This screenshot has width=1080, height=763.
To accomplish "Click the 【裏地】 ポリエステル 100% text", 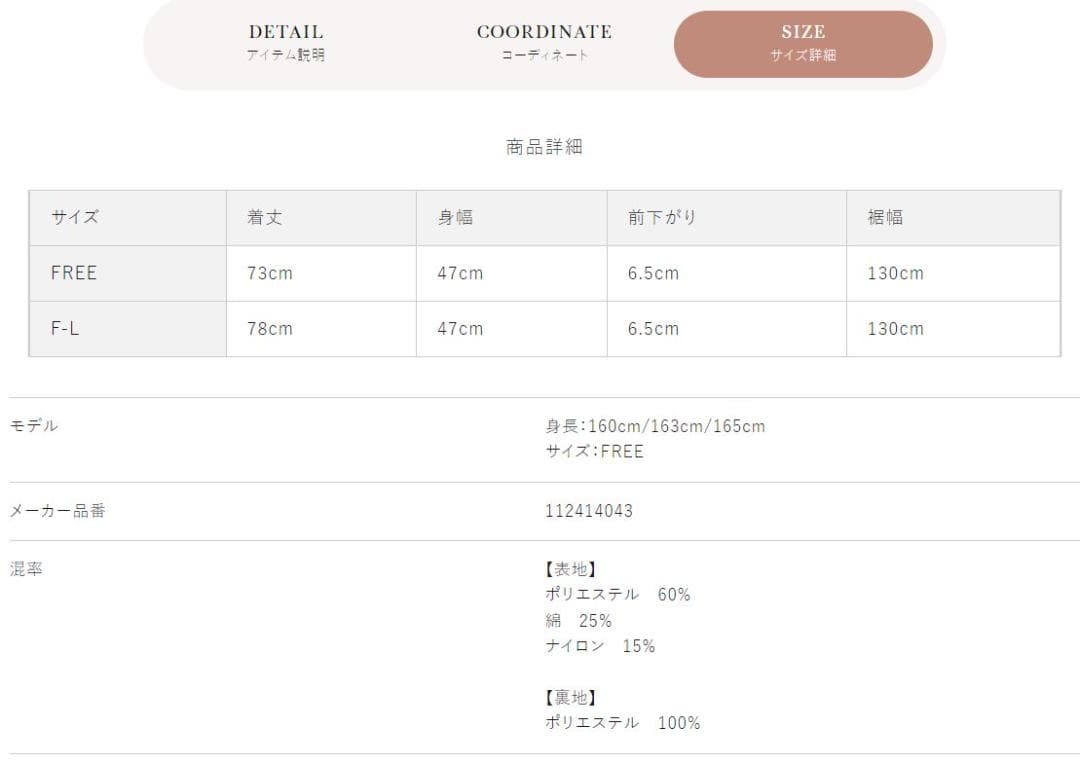I will pos(623,710).
